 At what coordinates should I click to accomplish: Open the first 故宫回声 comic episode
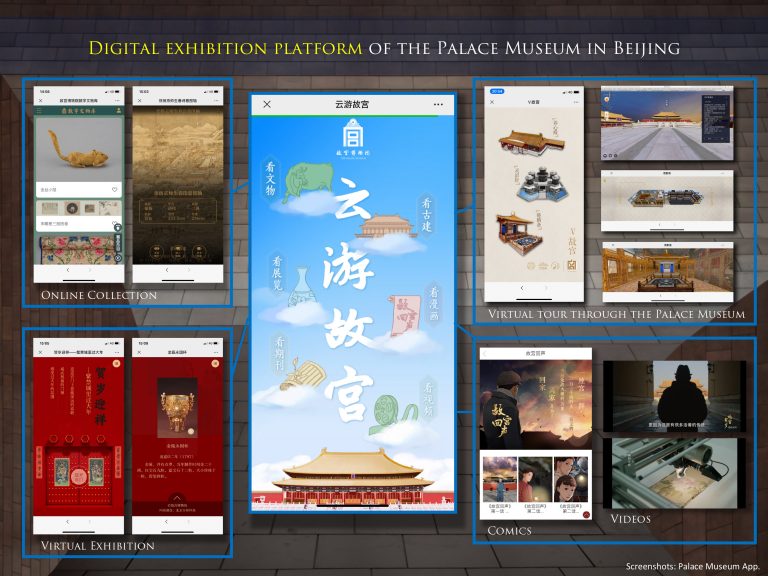500,480
